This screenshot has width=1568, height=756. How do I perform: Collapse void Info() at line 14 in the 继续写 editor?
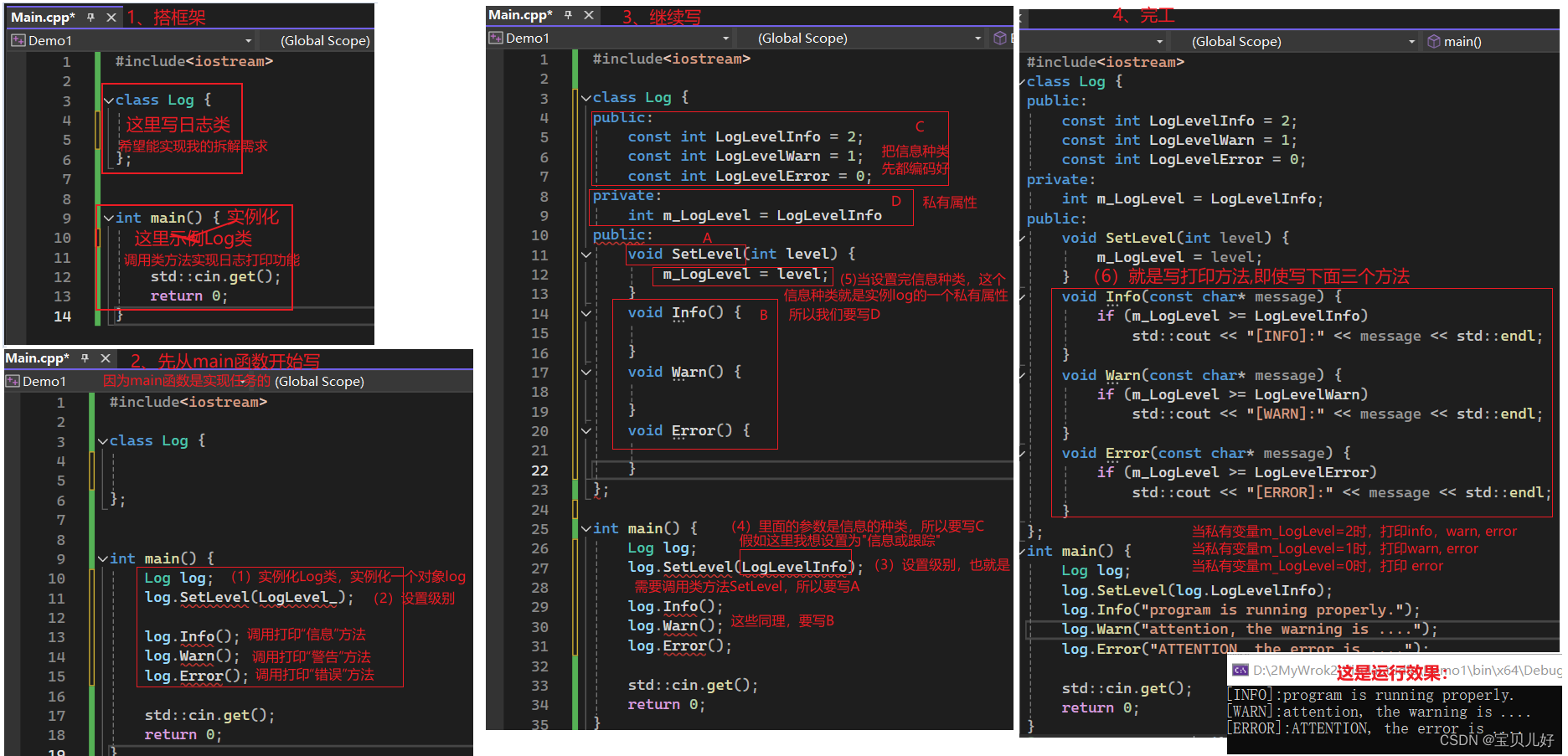click(586, 313)
